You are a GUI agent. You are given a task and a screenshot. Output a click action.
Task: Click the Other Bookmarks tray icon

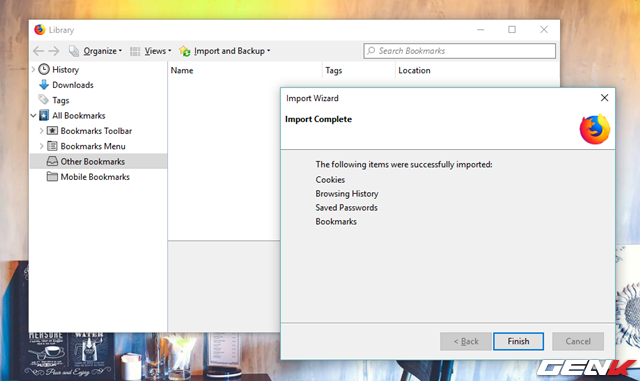pyautogui.click(x=52, y=161)
